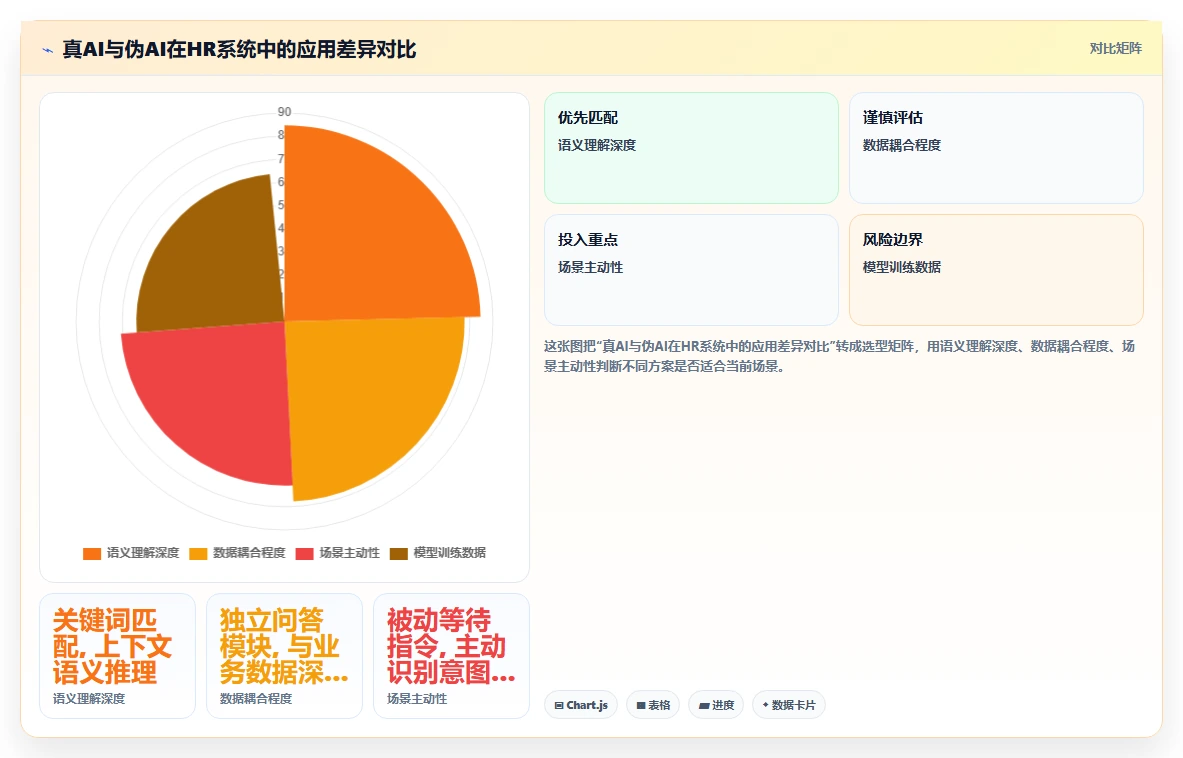Open the 谨慎评估 card
Screen dimensions: 1183x758
click(996, 148)
